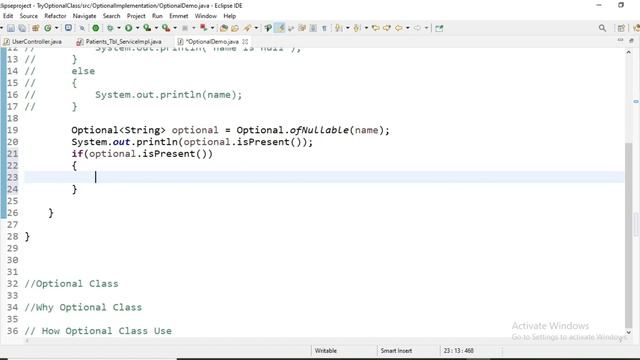The width and height of the screenshot is (640, 360).
Task: Click the scrollbar down arrow in editor
Action: point(629,332)
